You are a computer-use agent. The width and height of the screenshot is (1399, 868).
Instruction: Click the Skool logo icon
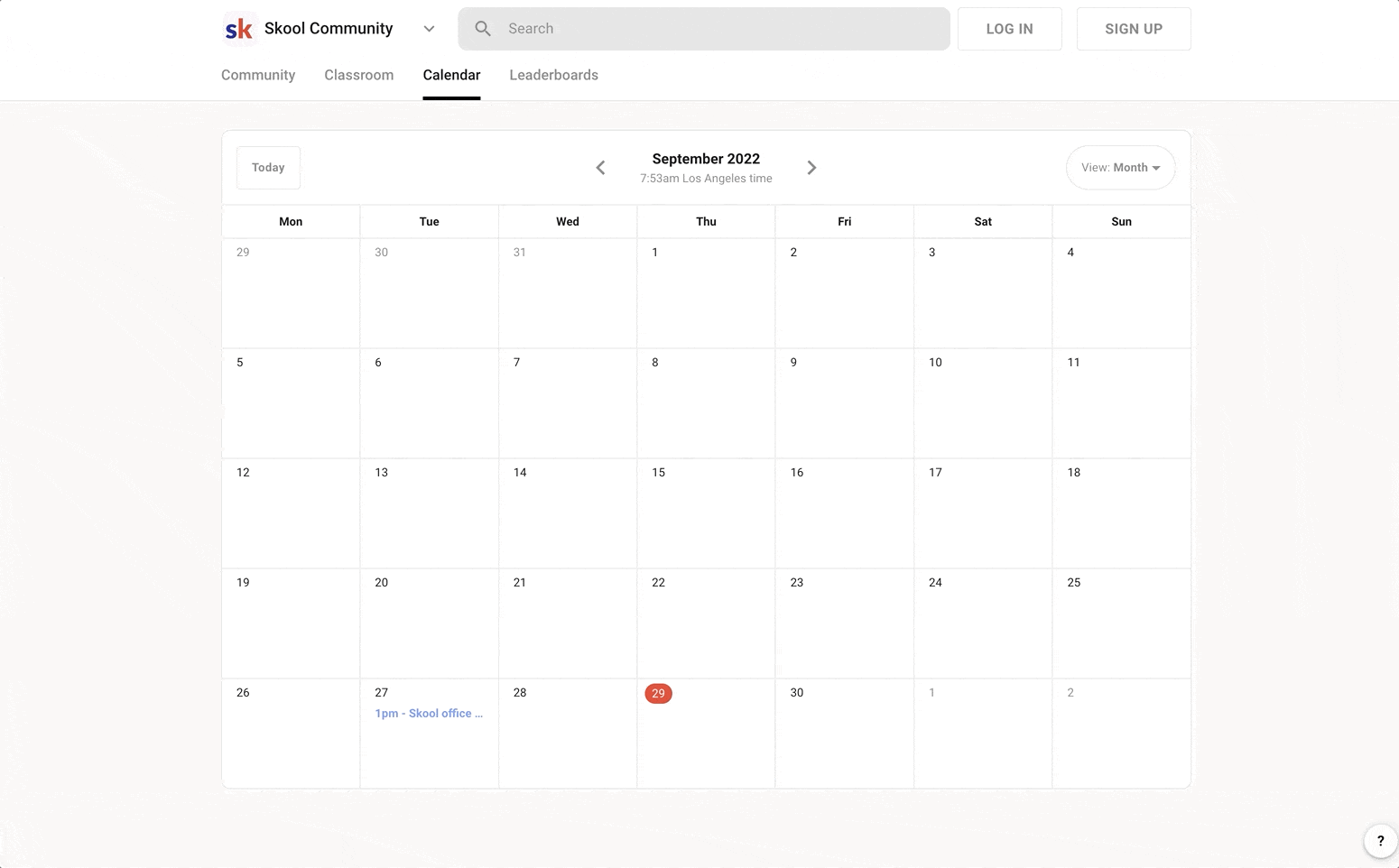tap(239, 29)
